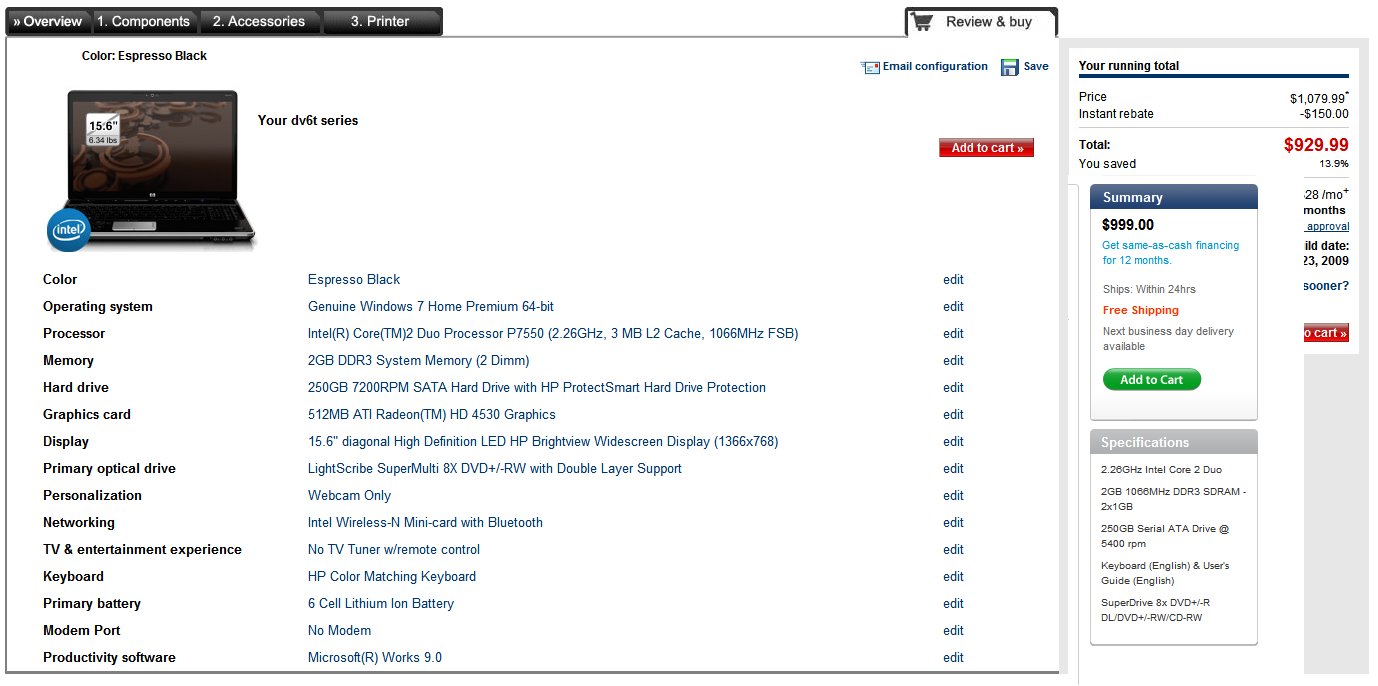Go to the 2. Accessories tab
The width and height of the screenshot is (1378, 686).
click(x=259, y=21)
